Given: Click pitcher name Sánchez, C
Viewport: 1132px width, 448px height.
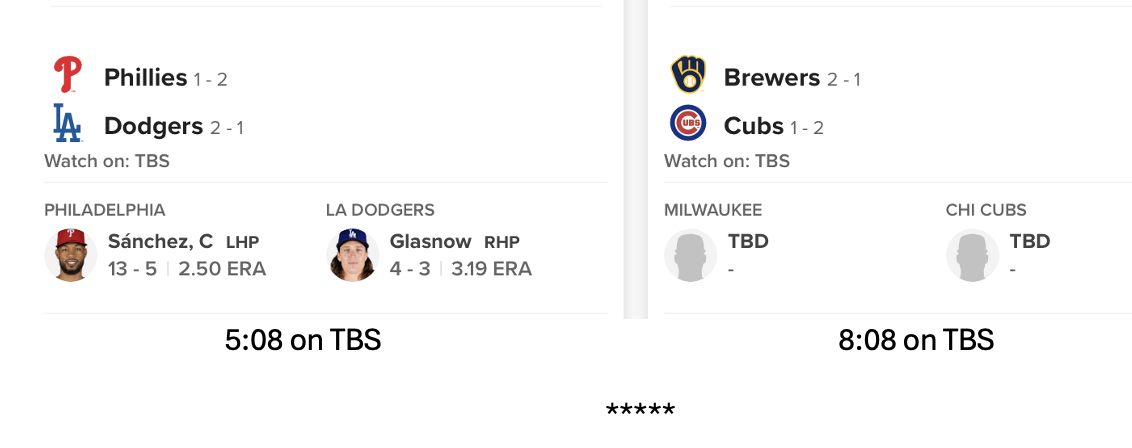Looking at the screenshot, I should point(160,241).
